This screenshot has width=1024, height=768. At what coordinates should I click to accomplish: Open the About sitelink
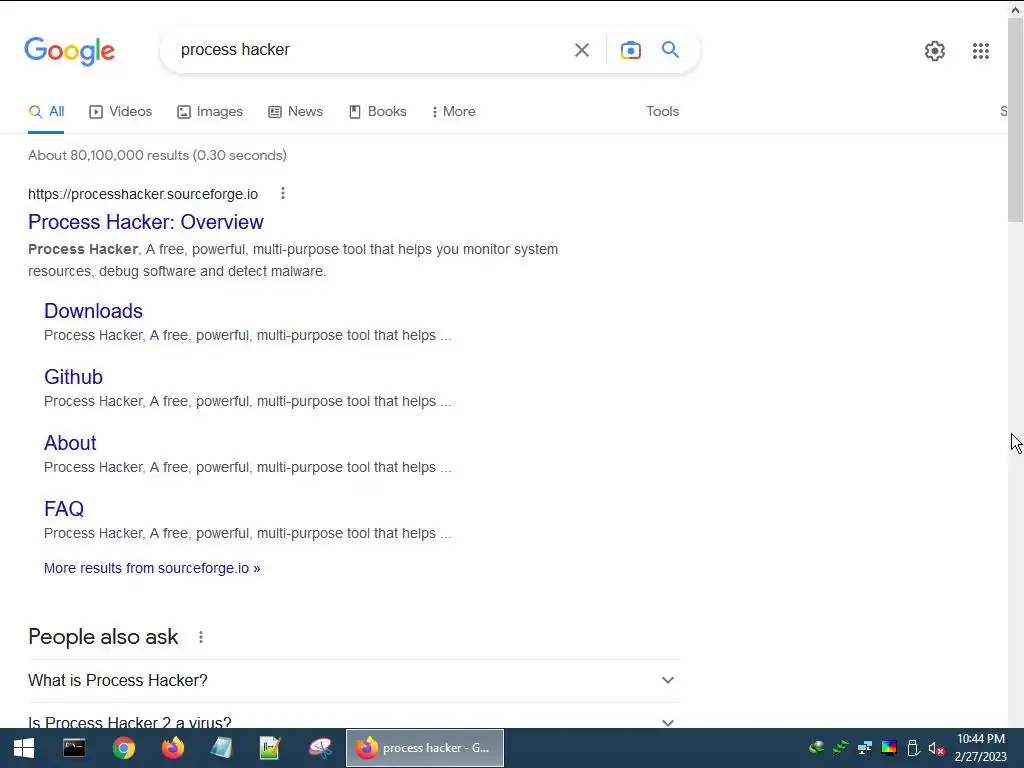click(70, 443)
